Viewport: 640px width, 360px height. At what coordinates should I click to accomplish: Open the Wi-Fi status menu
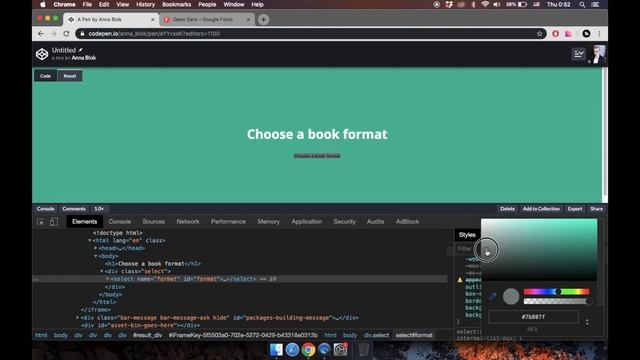tap(485, 4)
